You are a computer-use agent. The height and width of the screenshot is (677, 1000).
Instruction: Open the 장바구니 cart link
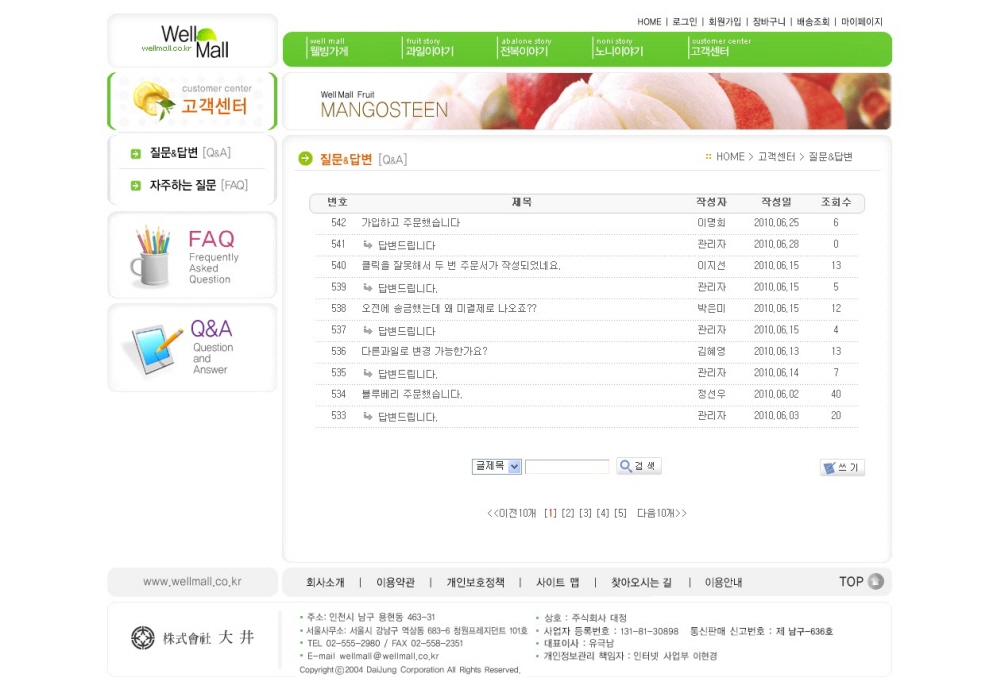pos(769,21)
